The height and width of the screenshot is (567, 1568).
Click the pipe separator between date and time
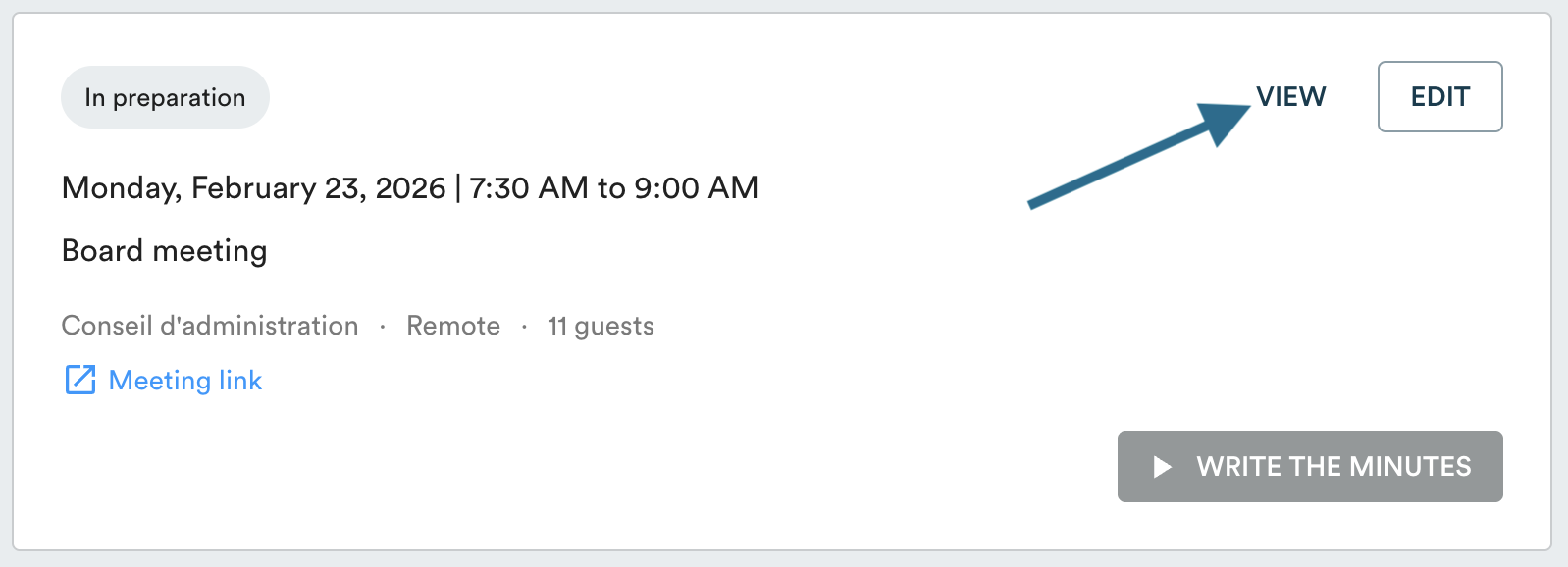pyautogui.click(x=457, y=187)
